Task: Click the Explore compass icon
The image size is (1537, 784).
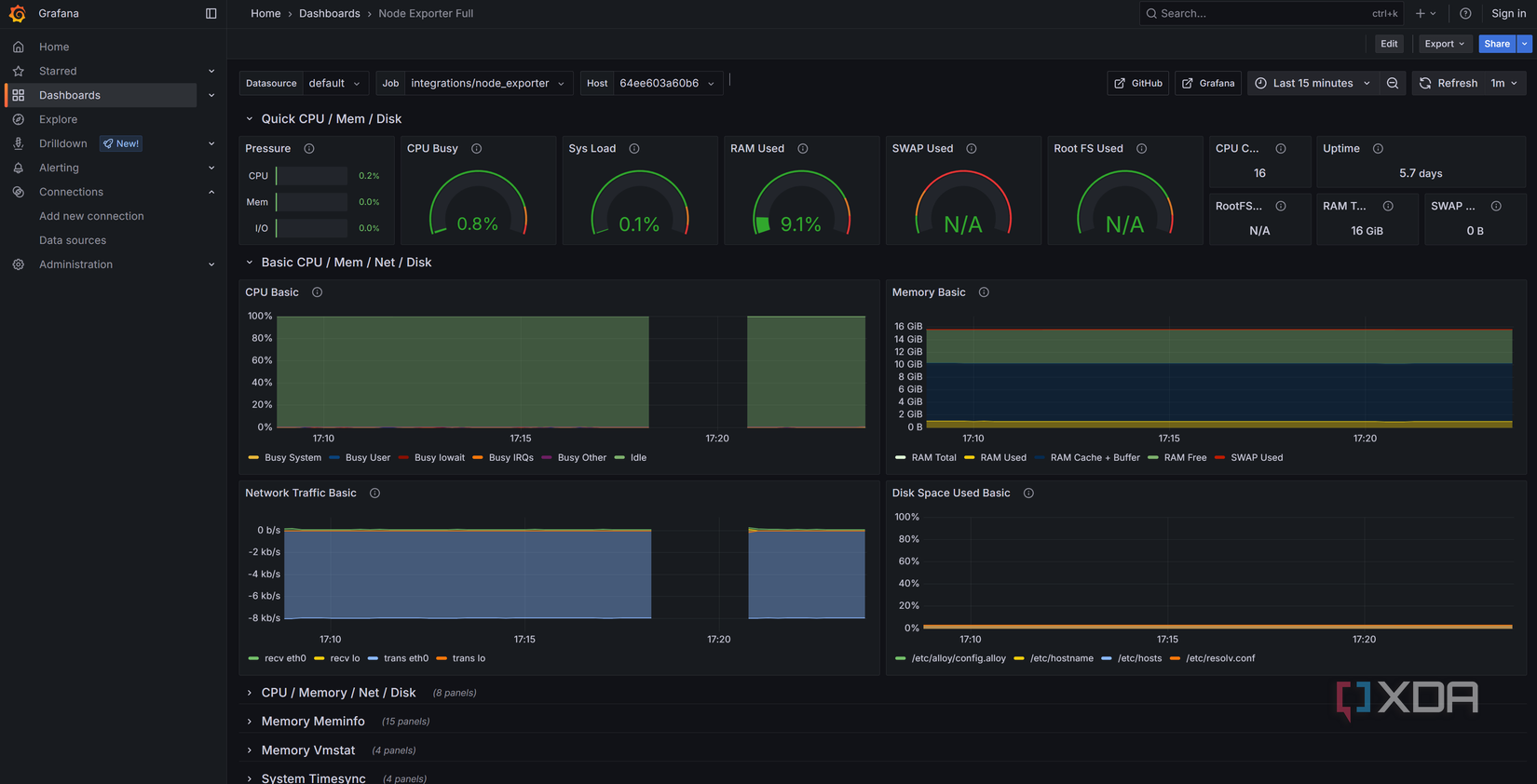Action: click(19, 119)
